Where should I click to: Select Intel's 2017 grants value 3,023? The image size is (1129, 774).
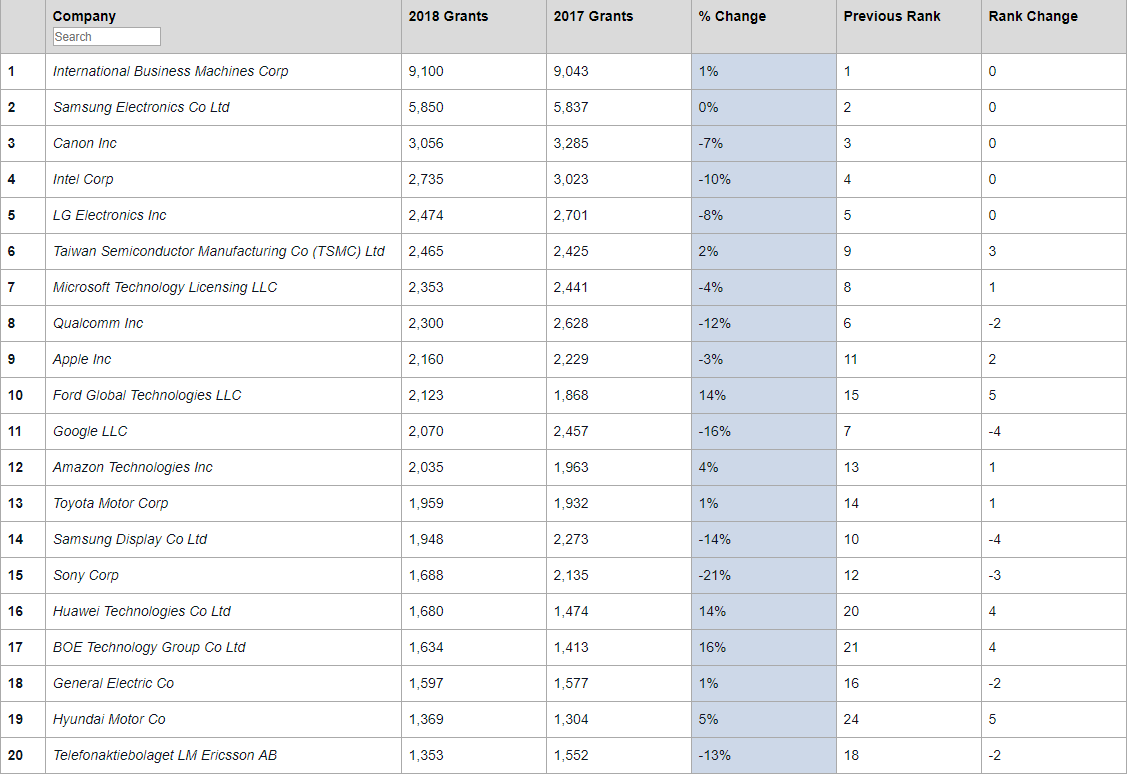571,179
